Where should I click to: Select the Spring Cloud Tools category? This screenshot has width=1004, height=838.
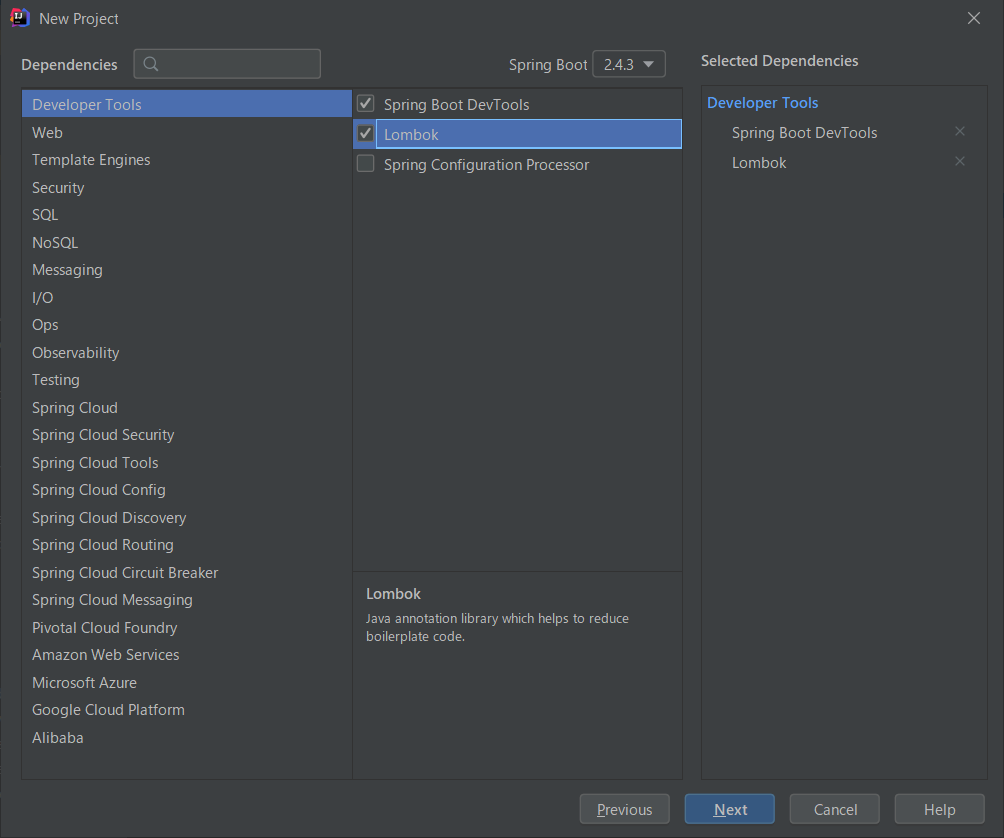pos(187,463)
